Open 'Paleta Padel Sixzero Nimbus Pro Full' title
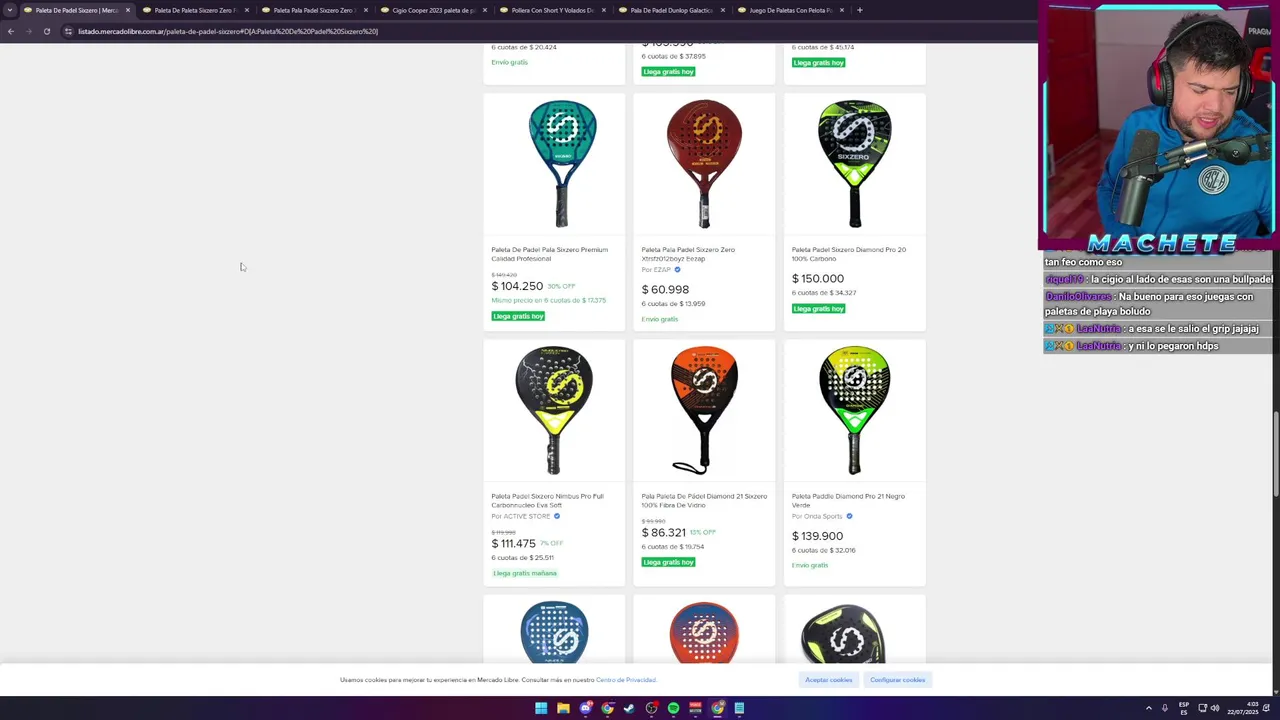Image resolution: width=1280 pixels, height=720 pixels. coord(547,500)
